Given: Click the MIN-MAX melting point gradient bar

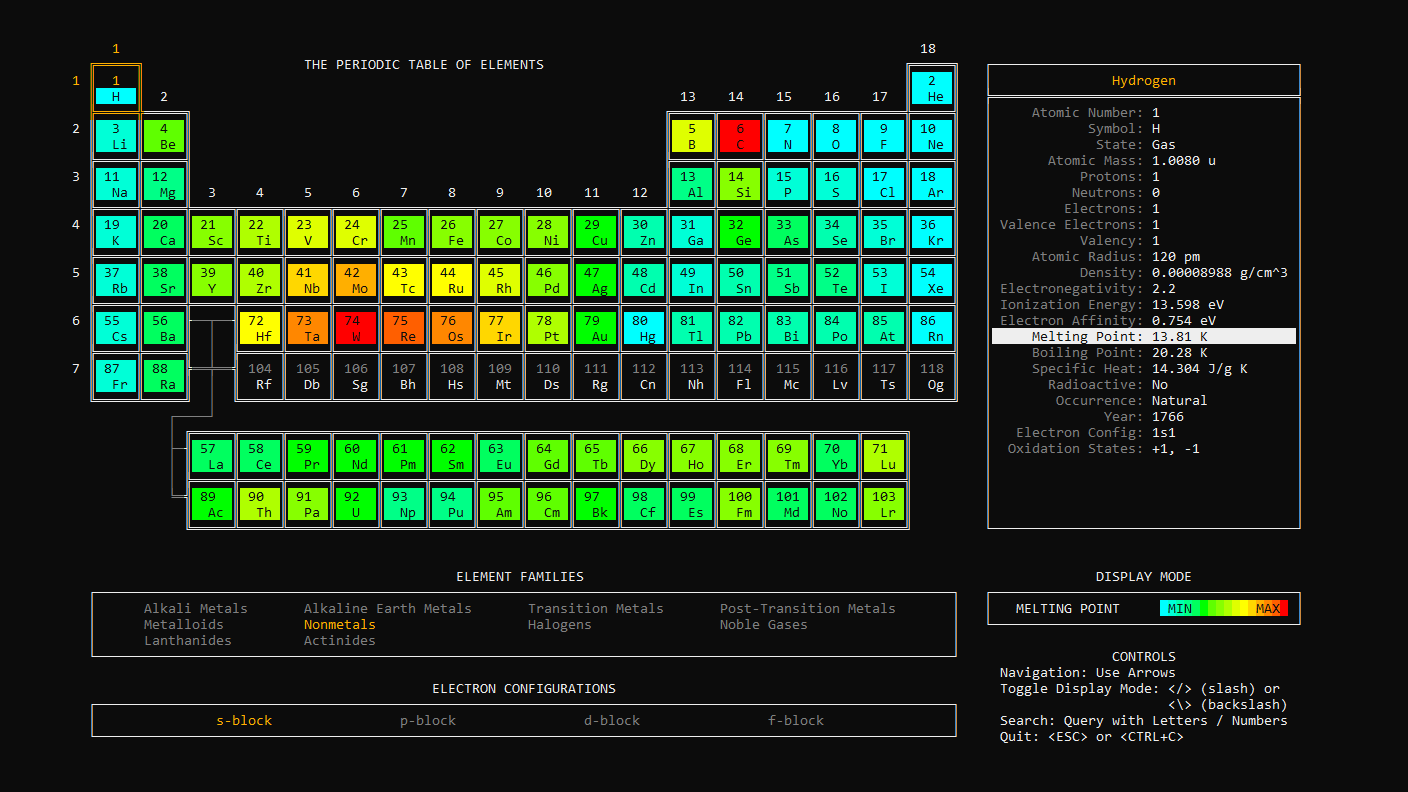Looking at the screenshot, I should tap(1225, 607).
